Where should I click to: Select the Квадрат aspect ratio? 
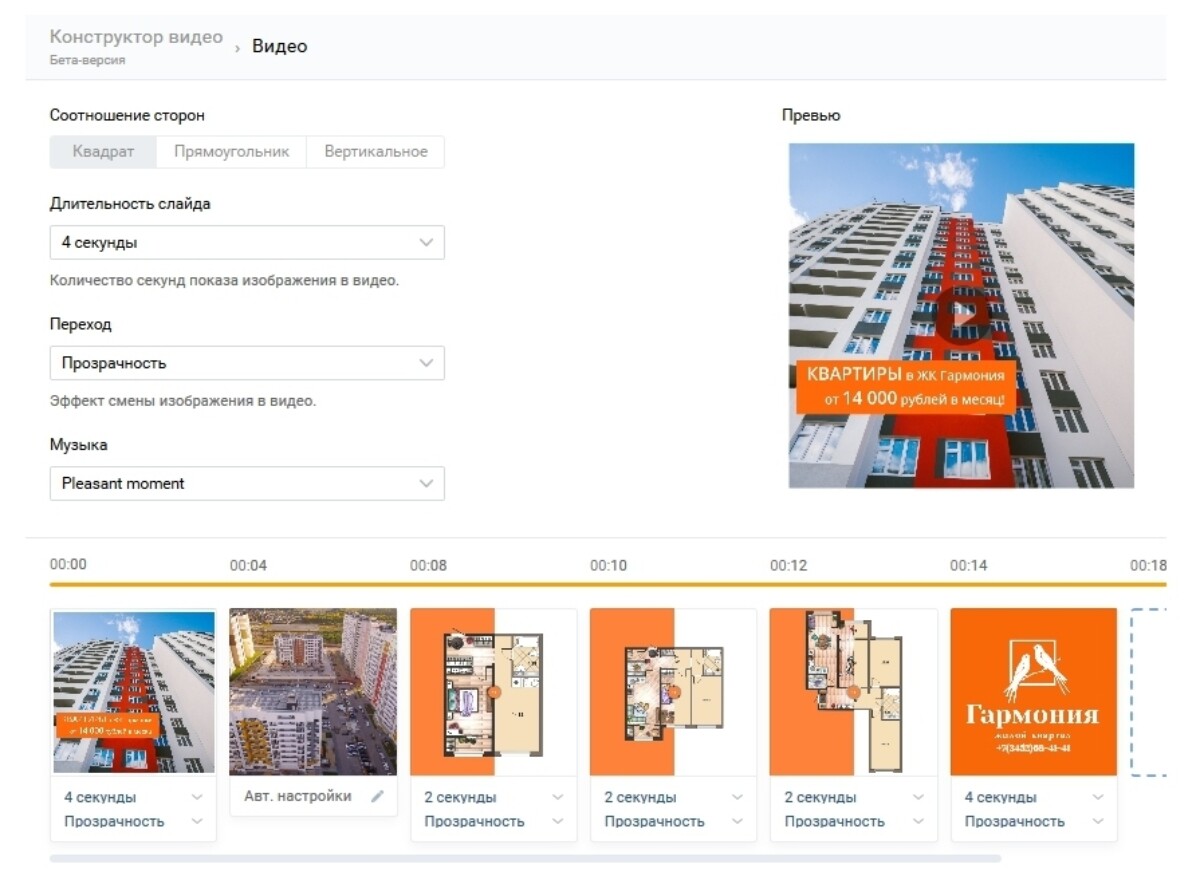[x=103, y=152]
